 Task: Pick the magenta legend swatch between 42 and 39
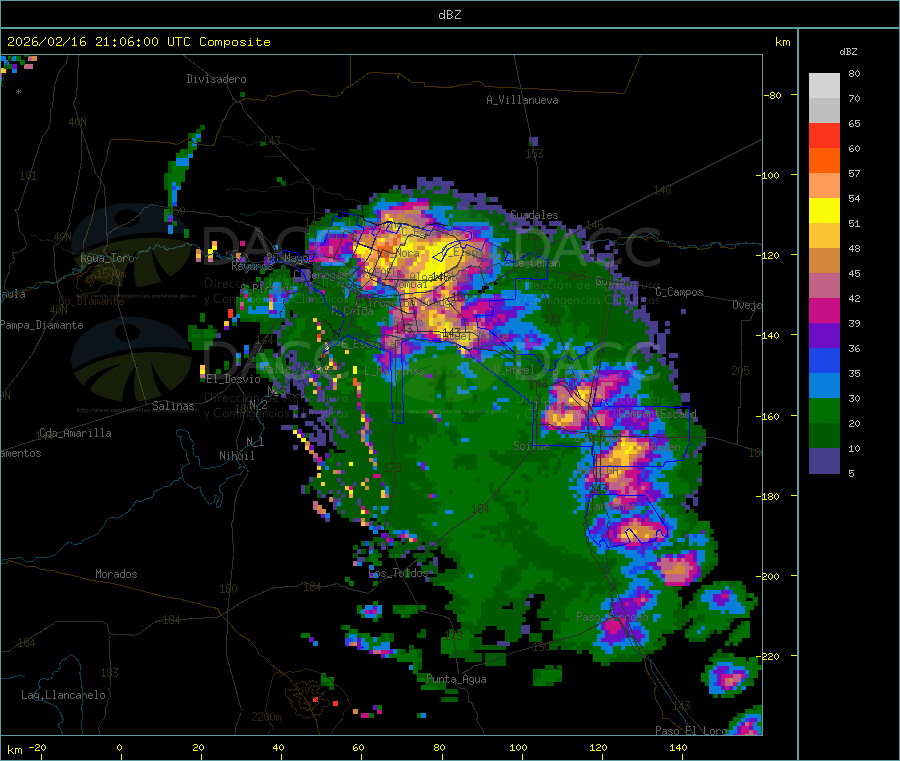[x=824, y=310]
